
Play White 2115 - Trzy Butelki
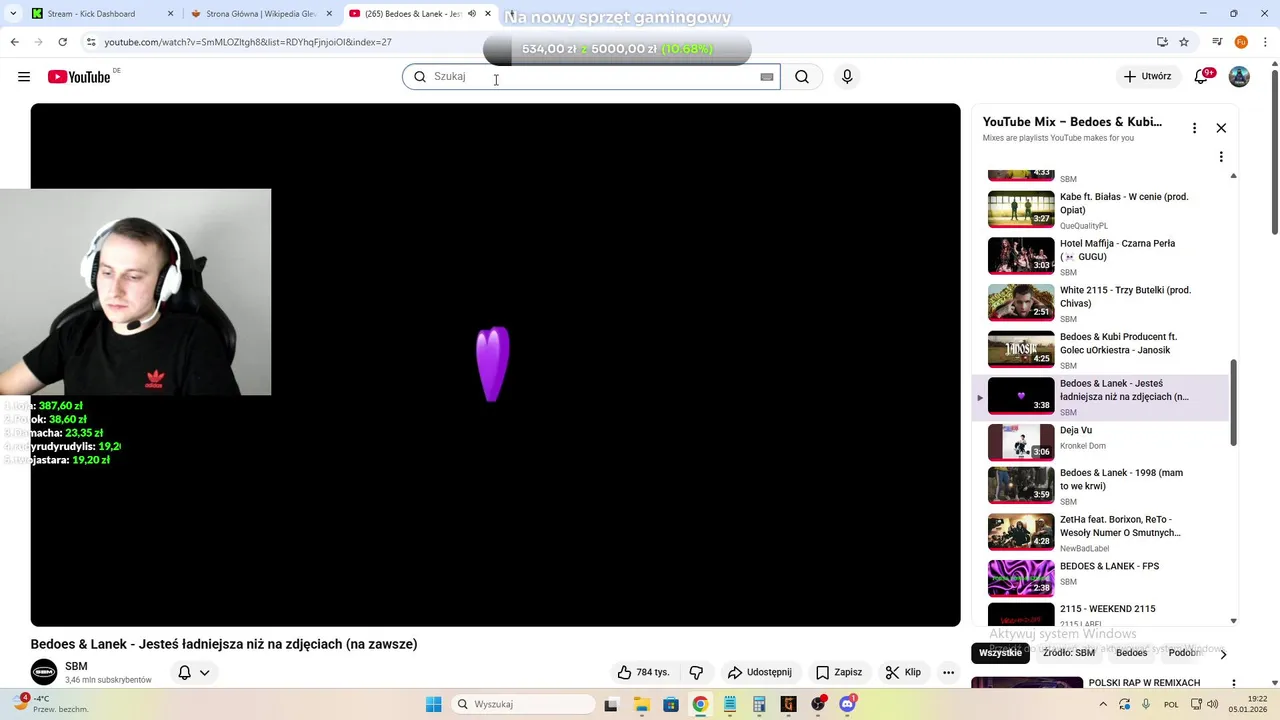(x=1100, y=303)
